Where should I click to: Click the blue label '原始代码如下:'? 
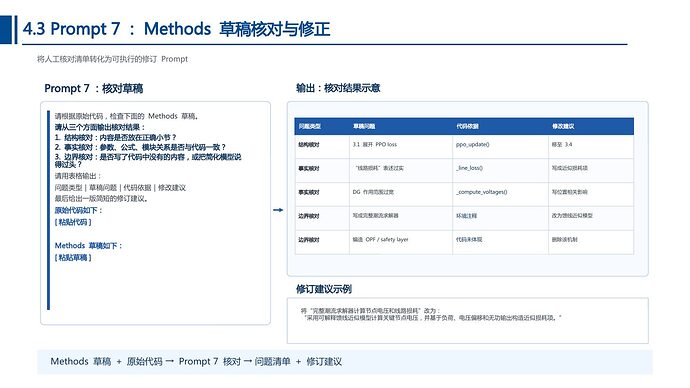pos(78,210)
